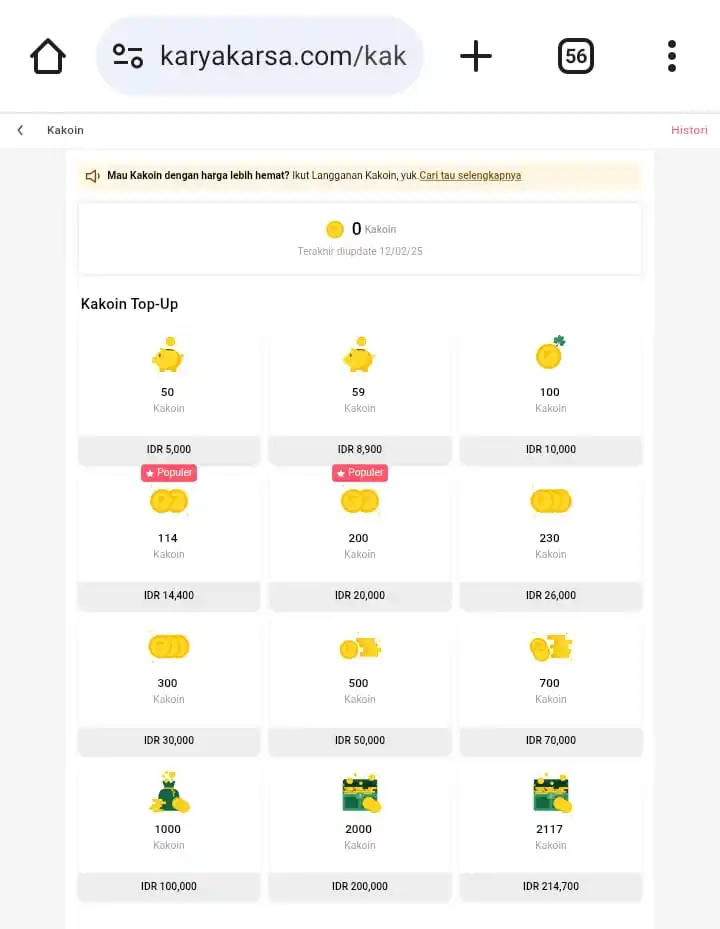The image size is (720, 929).
Task: Select the 50 Kakoin piggy bank icon
Action: (x=168, y=355)
